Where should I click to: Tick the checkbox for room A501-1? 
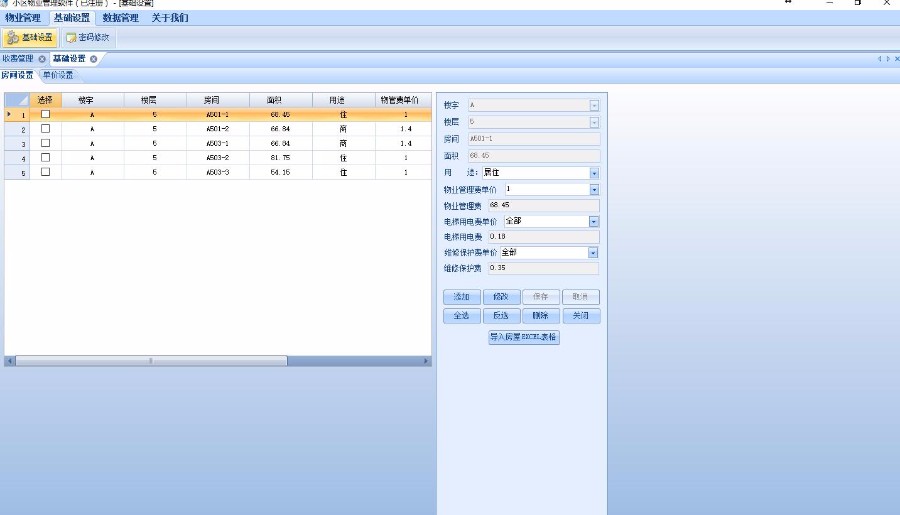[x=45, y=114]
